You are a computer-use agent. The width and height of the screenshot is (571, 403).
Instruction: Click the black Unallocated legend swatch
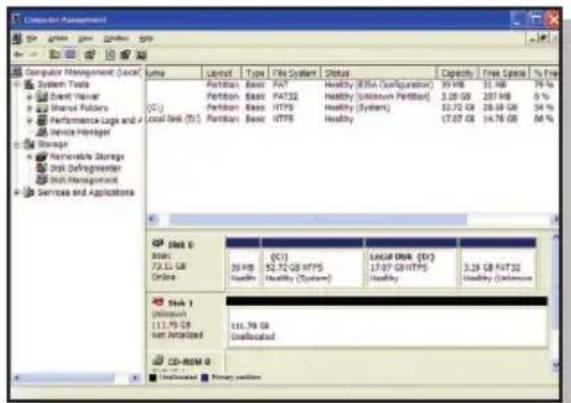[x=153, y=378]
